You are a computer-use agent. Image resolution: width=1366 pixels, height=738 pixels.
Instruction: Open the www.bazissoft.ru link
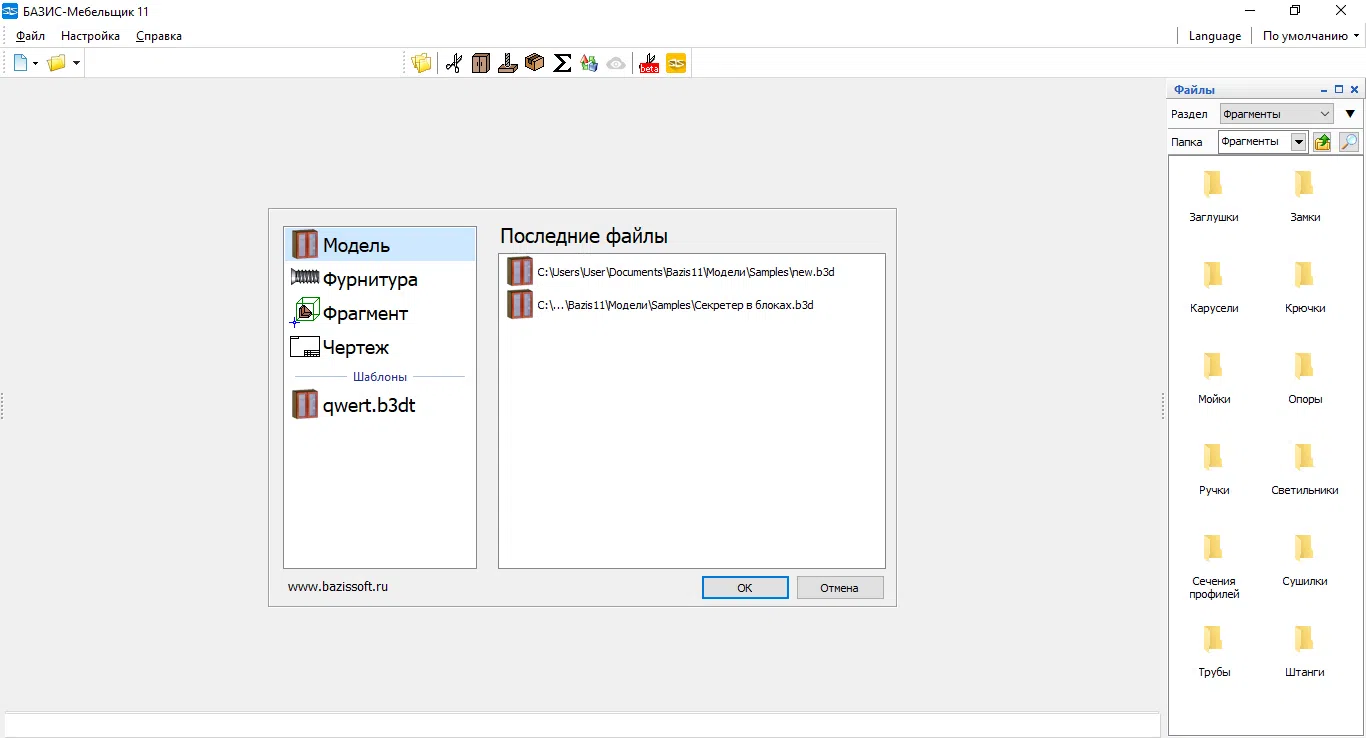[x=338, y=586]
